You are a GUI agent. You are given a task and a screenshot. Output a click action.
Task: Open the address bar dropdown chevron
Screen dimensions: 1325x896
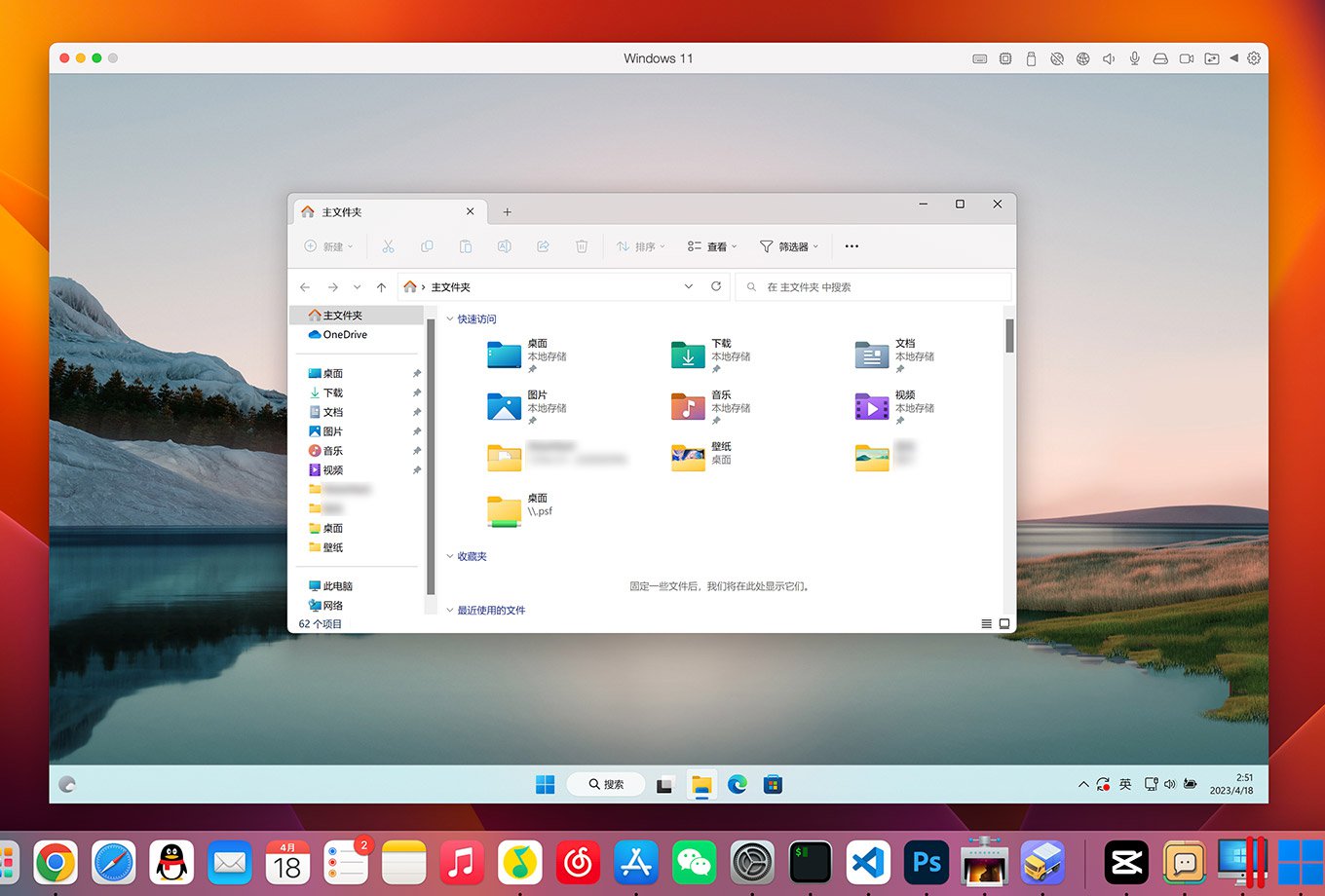coord(689,286)
